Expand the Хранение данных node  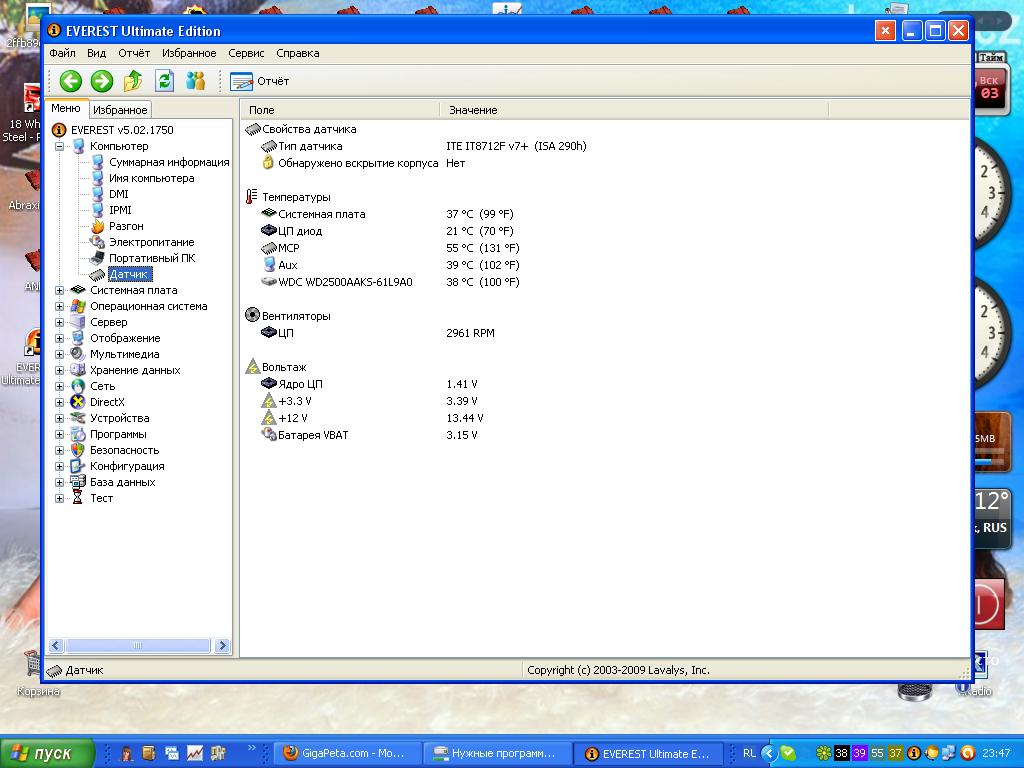coord(60,370)
